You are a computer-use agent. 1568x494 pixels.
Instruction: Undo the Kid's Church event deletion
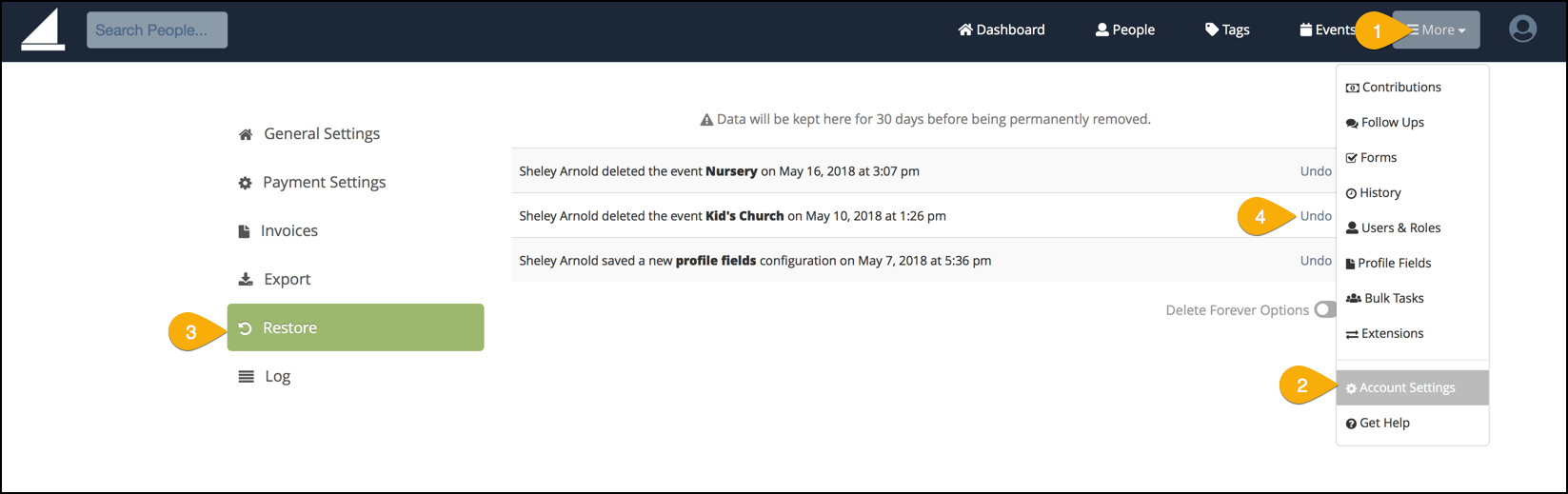pyautogui.click(x=1316, y=216)
